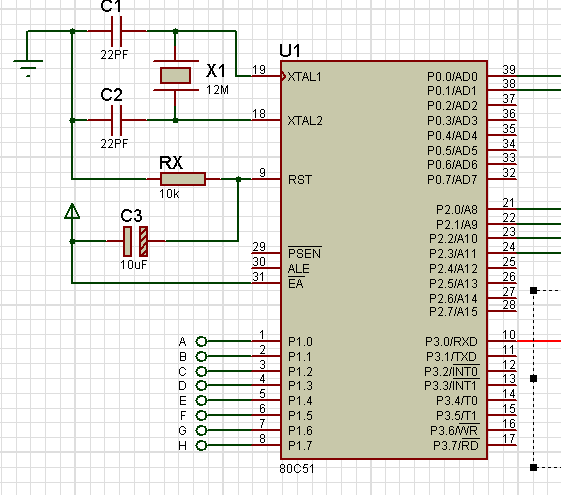Select terminal circle labeled H
This screenshot has width=561, height=495.
point(201,445)
